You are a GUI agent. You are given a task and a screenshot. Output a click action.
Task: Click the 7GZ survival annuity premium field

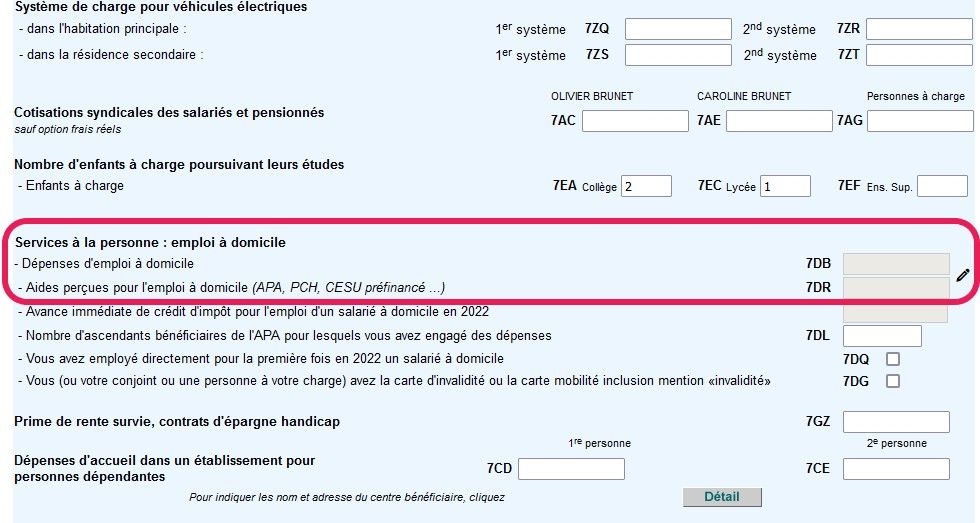point(895,422)
